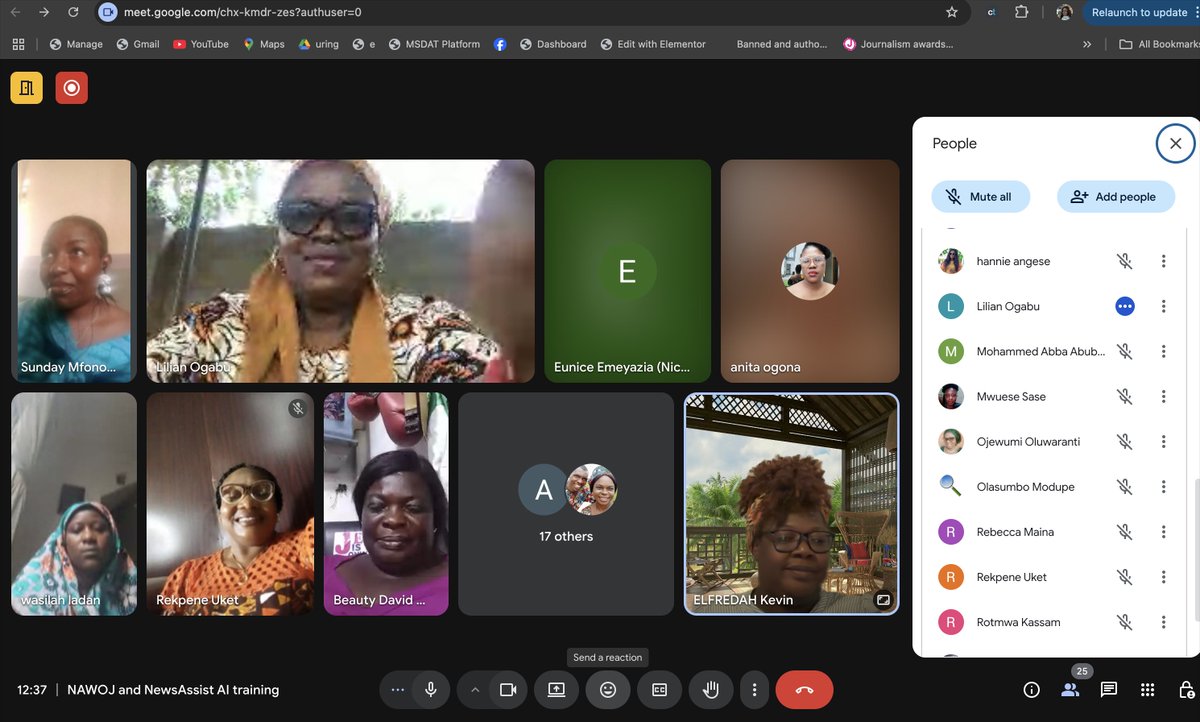Viewport: 1200px width, 722px height.
Task: Select the Eunice Emeyazia avatar tile
Action: click(628, 271)
